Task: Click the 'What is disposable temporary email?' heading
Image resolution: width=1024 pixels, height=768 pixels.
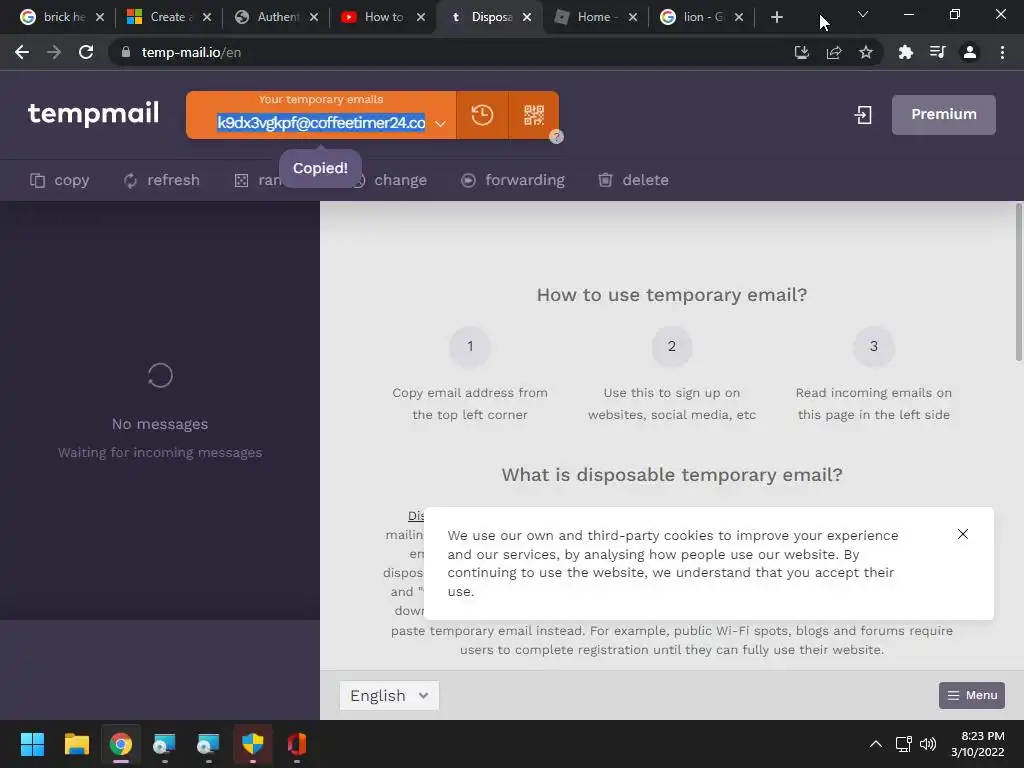Action: [672, 475]
